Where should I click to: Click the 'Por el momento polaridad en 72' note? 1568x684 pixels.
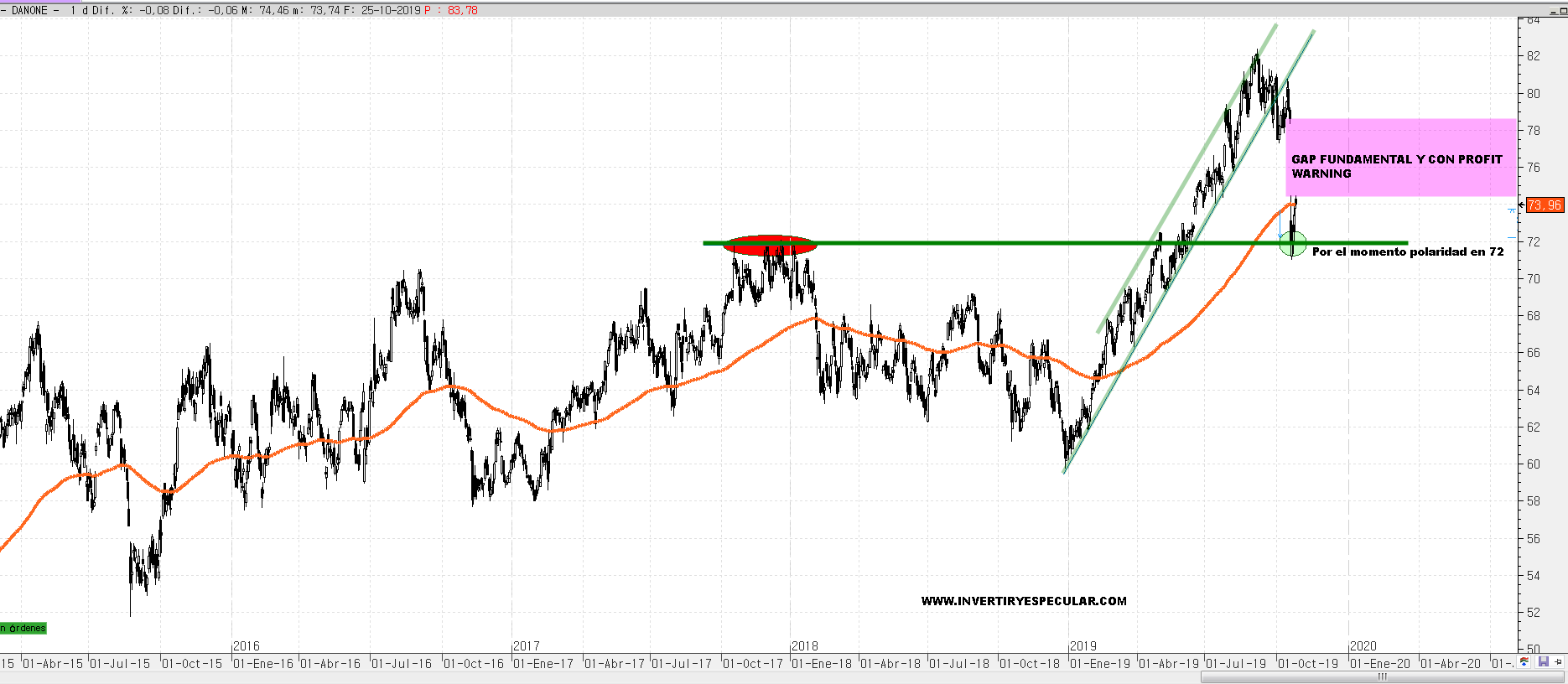tap(1407, 251)
